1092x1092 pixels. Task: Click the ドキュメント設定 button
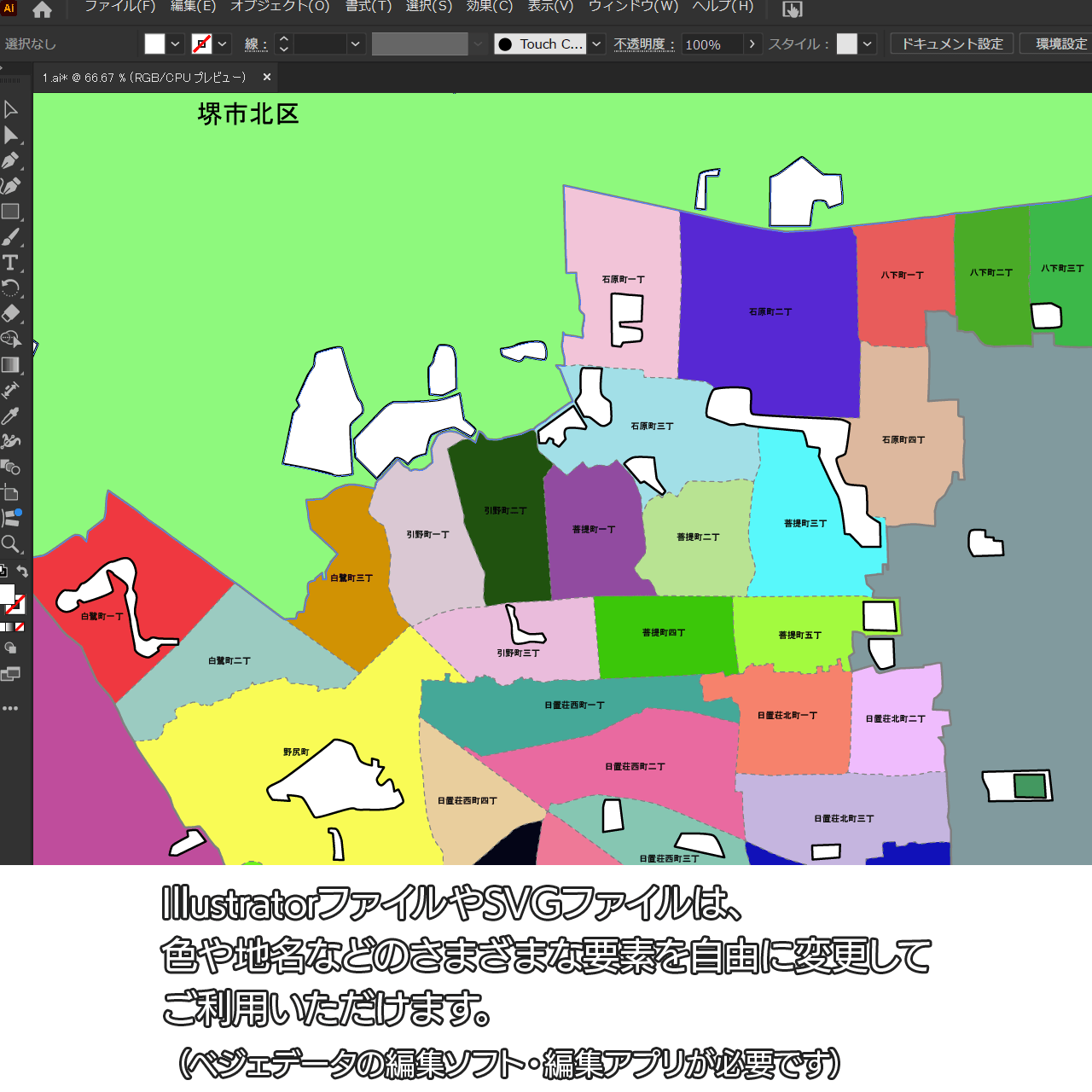tap(952, 44)
